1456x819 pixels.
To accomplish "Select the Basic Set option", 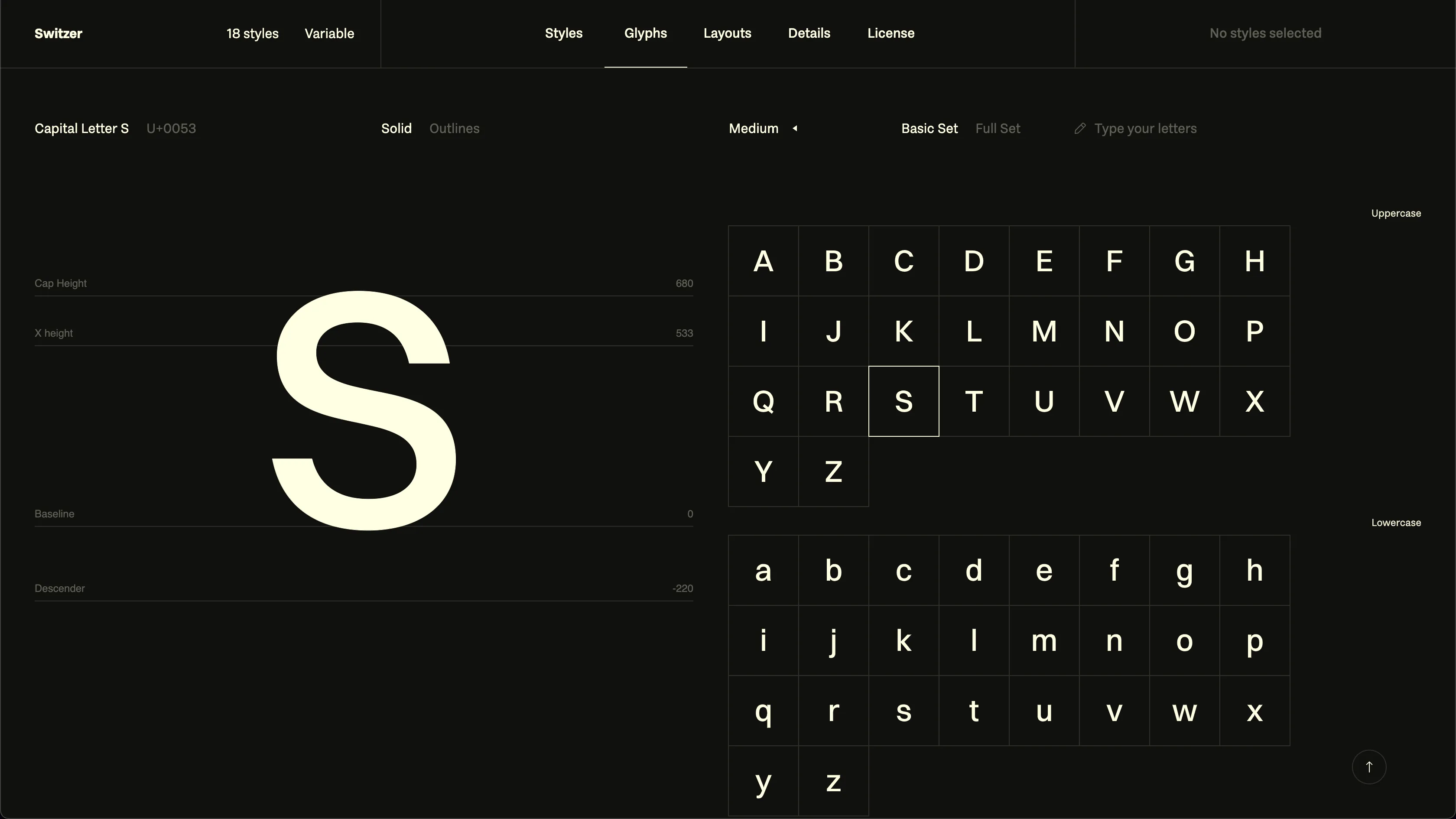I will (x=929, y=128).
